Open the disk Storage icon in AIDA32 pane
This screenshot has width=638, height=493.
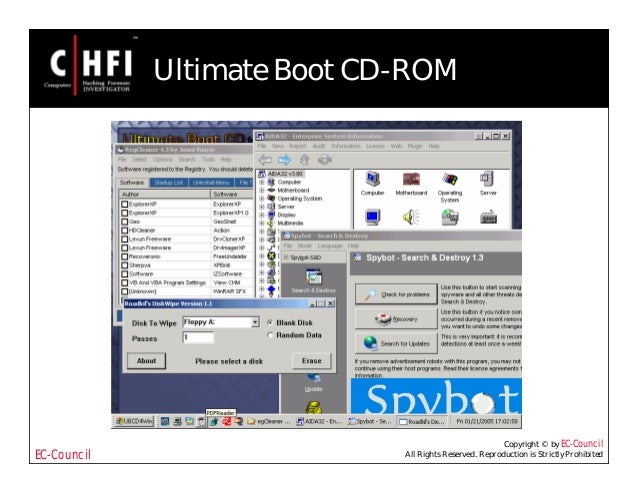pos(450,217)
